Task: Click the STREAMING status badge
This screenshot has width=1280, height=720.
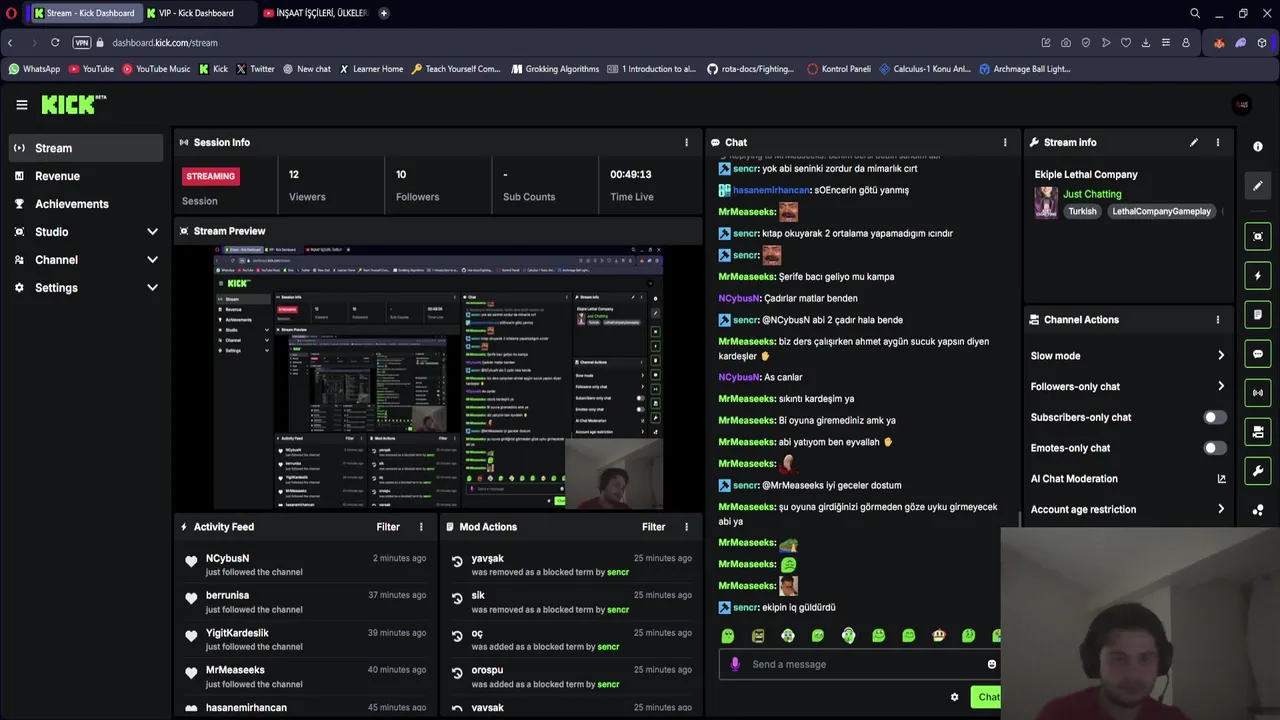Action: tap(211, 176)
